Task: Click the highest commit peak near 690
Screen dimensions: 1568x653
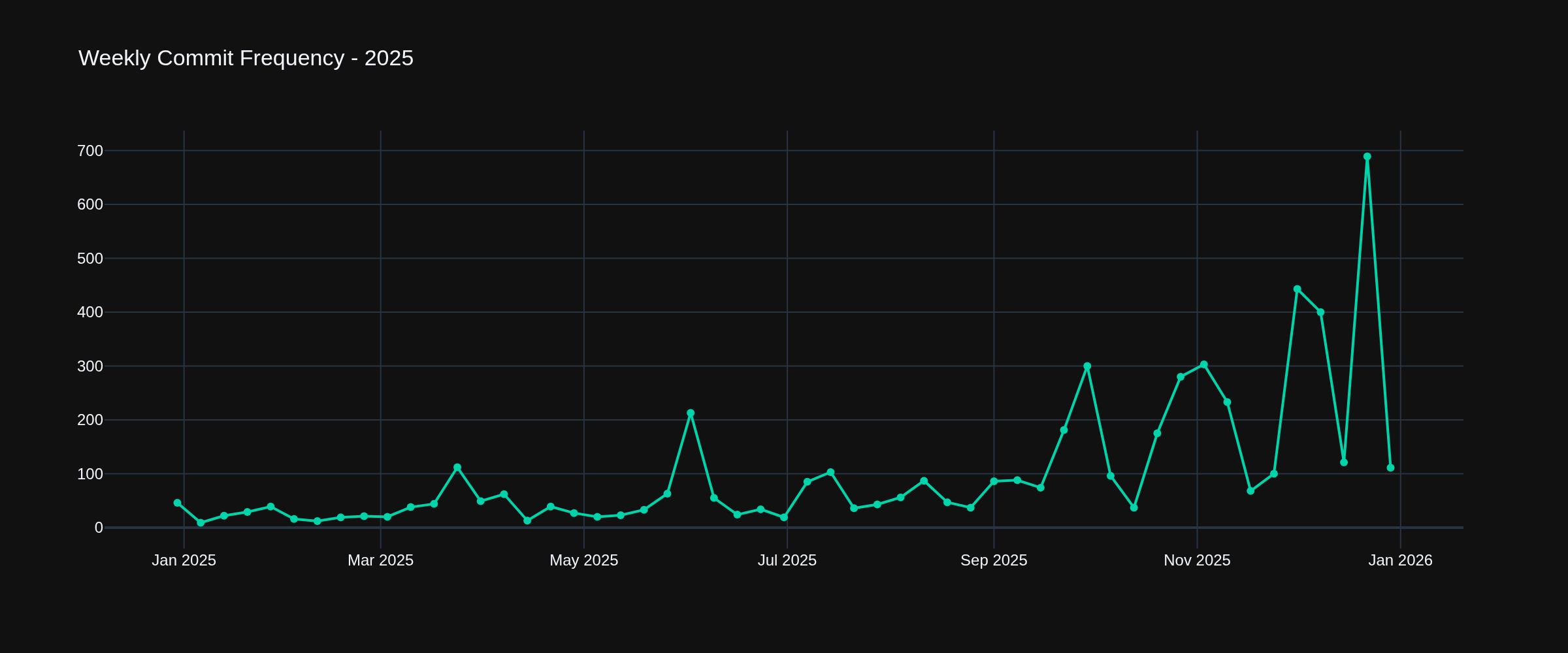Action: (x=1367, y=156)
